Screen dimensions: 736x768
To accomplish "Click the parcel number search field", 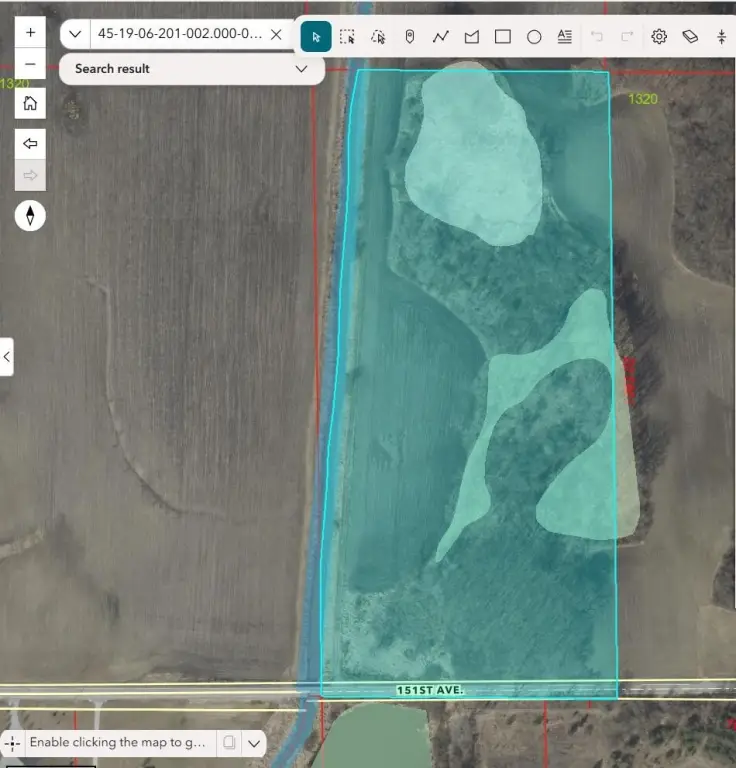I will [178, 34].
